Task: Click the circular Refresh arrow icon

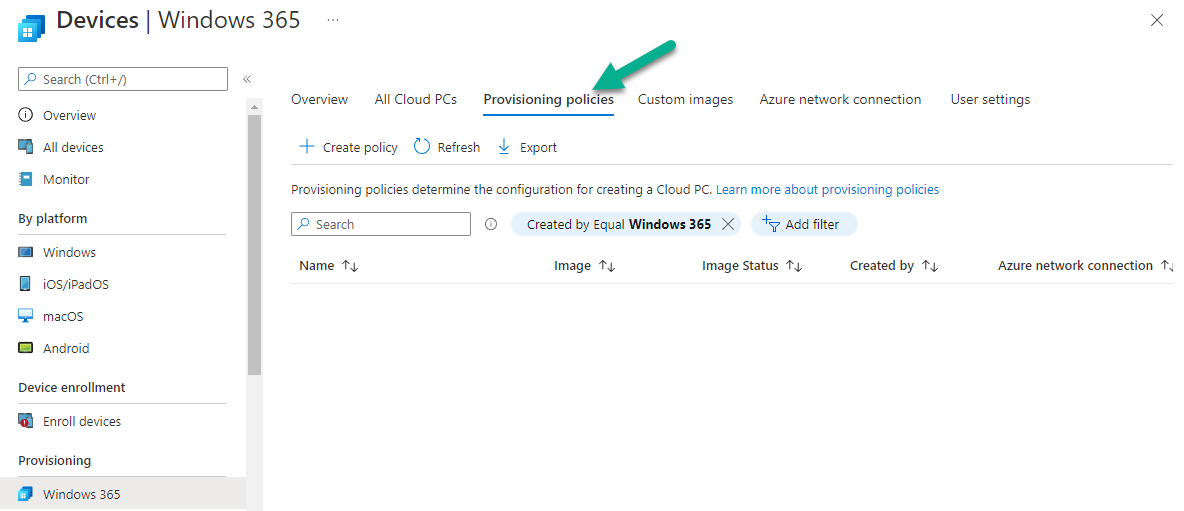Action: [421, 146]
